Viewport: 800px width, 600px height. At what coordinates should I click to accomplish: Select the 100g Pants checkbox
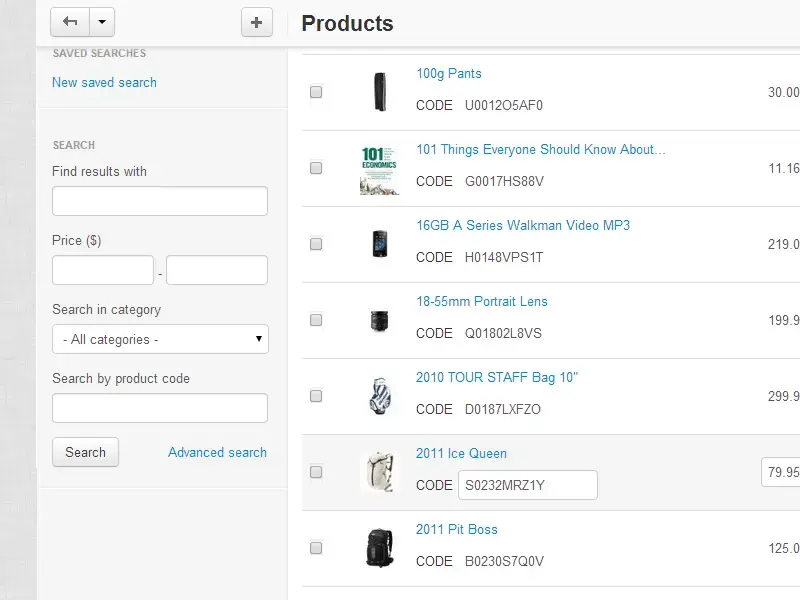coord(316,92)
